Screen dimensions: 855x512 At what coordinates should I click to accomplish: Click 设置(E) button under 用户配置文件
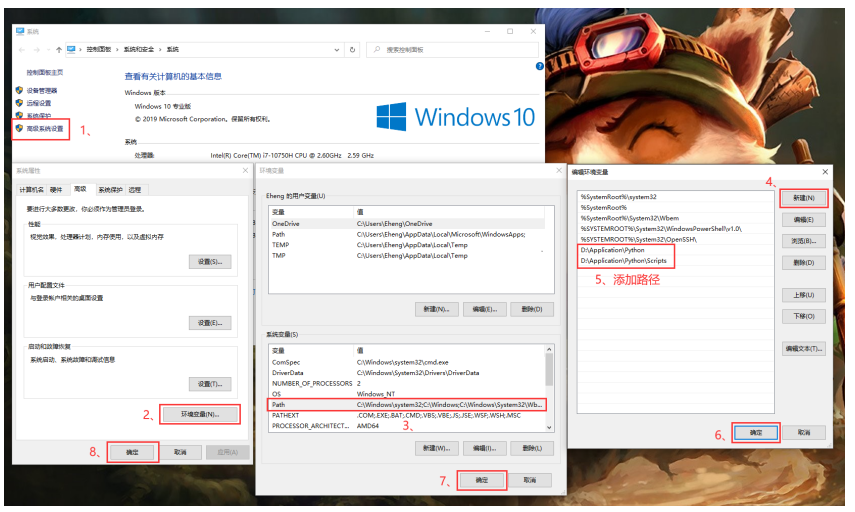pyautogui.click(x=210, y=323)
